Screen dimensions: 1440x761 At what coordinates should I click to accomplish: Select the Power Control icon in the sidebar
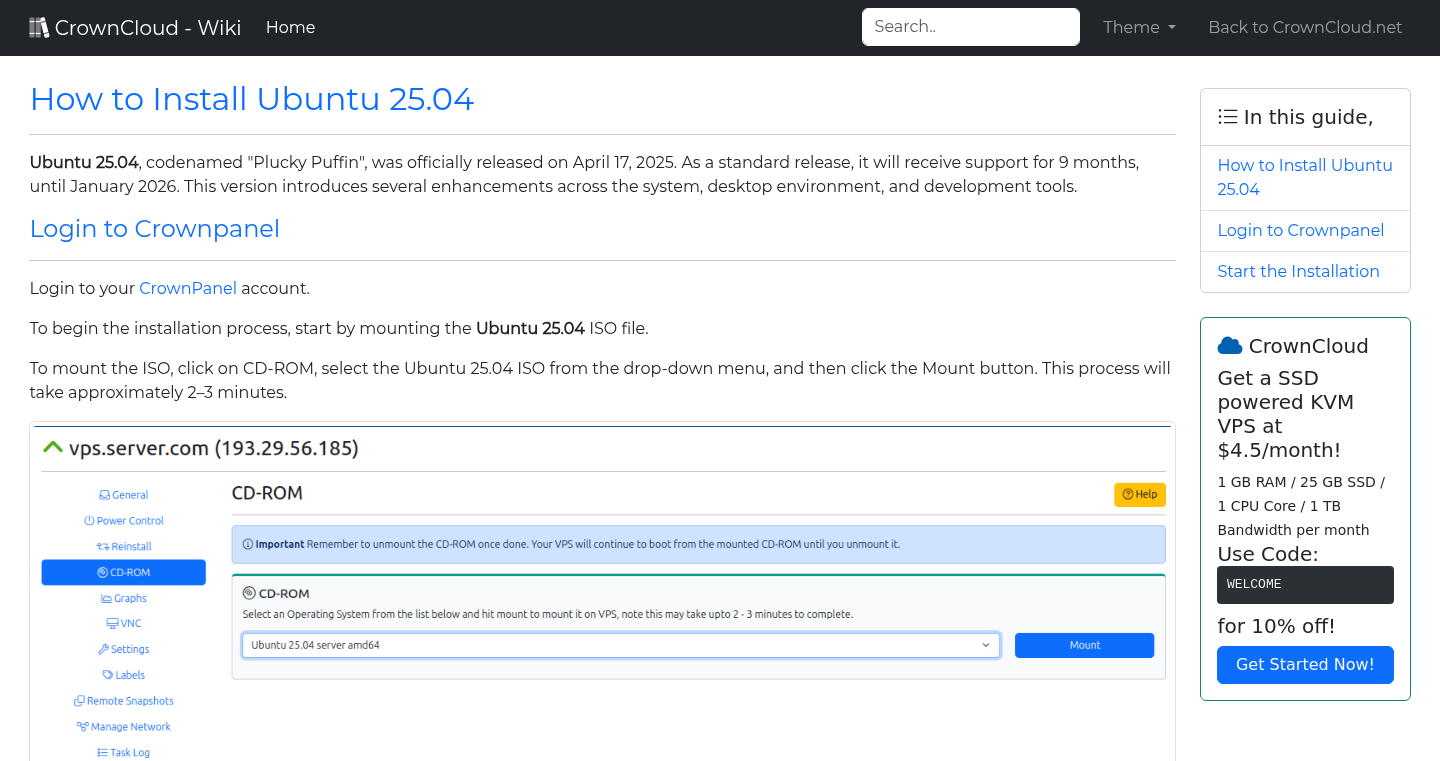(90, 520)
